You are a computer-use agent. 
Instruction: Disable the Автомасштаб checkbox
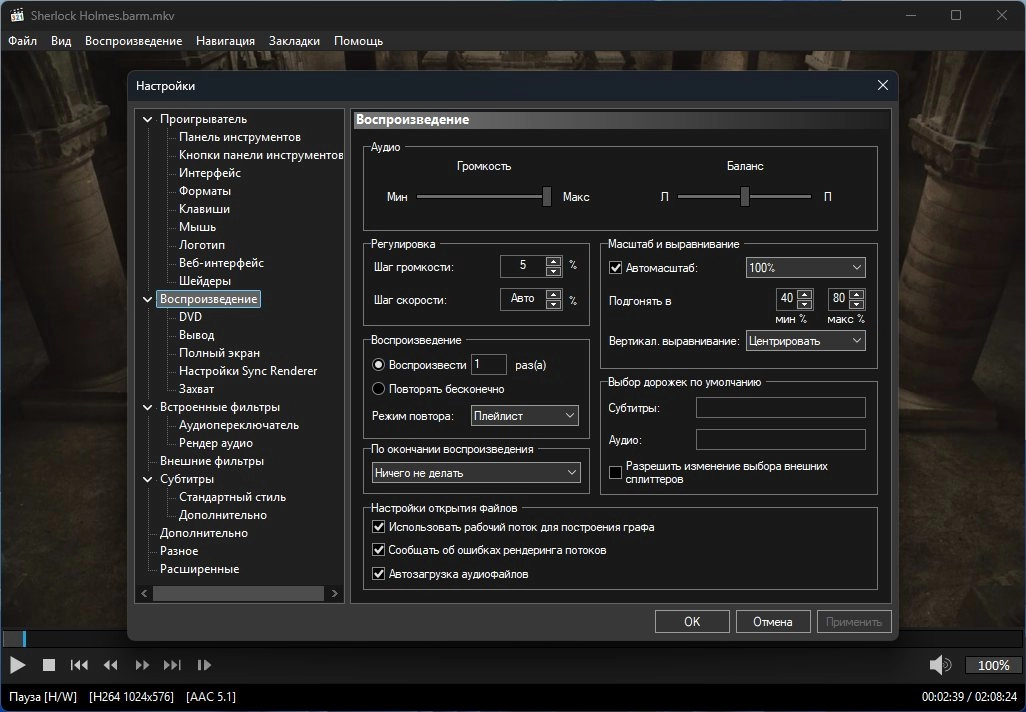point(616,268)
